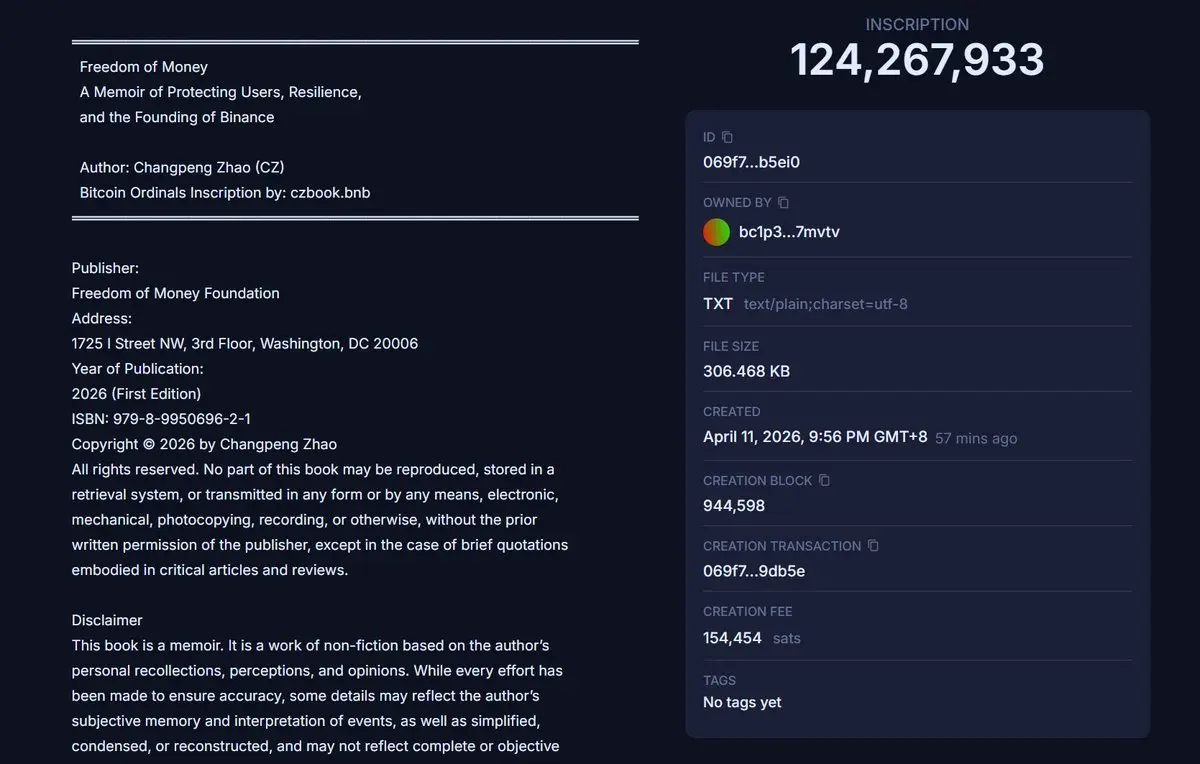Click the 'CREATION FEE' label
This screenshot has height=764, width=1200.
748,611
